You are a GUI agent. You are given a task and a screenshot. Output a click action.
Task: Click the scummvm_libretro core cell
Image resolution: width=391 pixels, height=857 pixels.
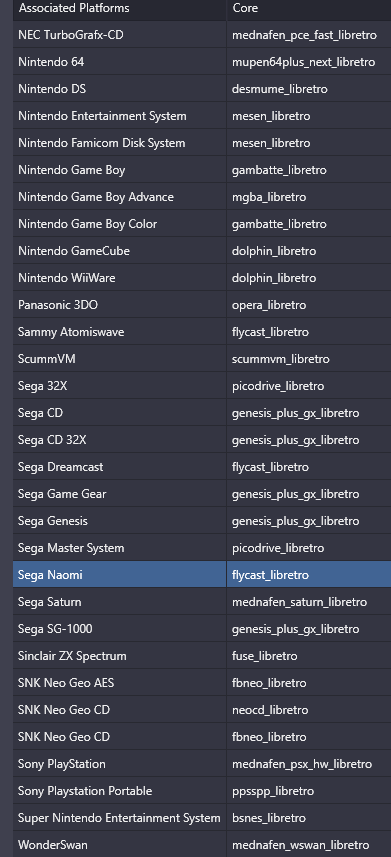(309, 359)
